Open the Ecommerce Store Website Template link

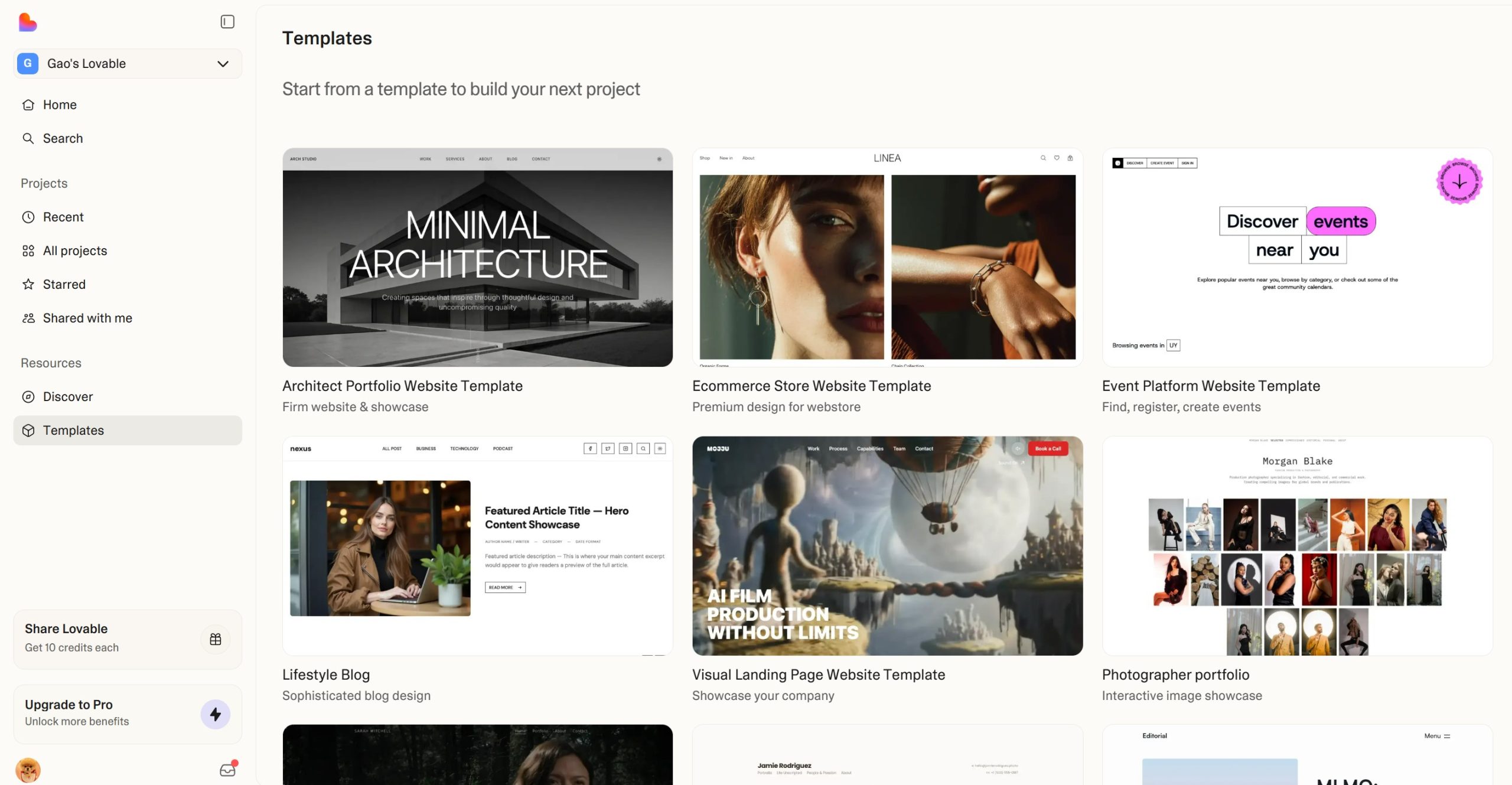(812, 386)
